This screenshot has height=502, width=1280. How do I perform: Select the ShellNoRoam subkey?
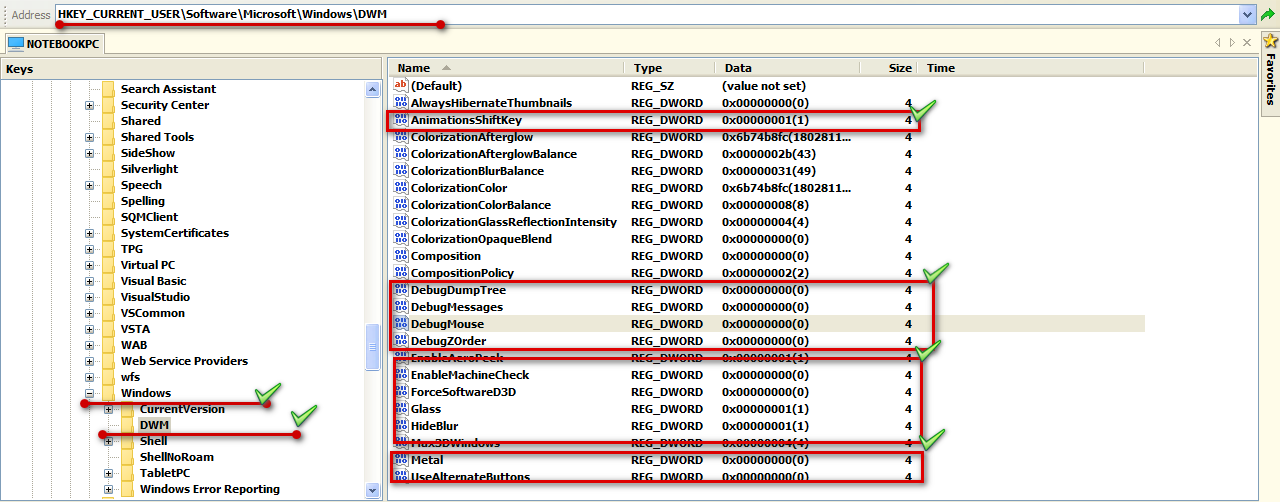coord(176,457)
